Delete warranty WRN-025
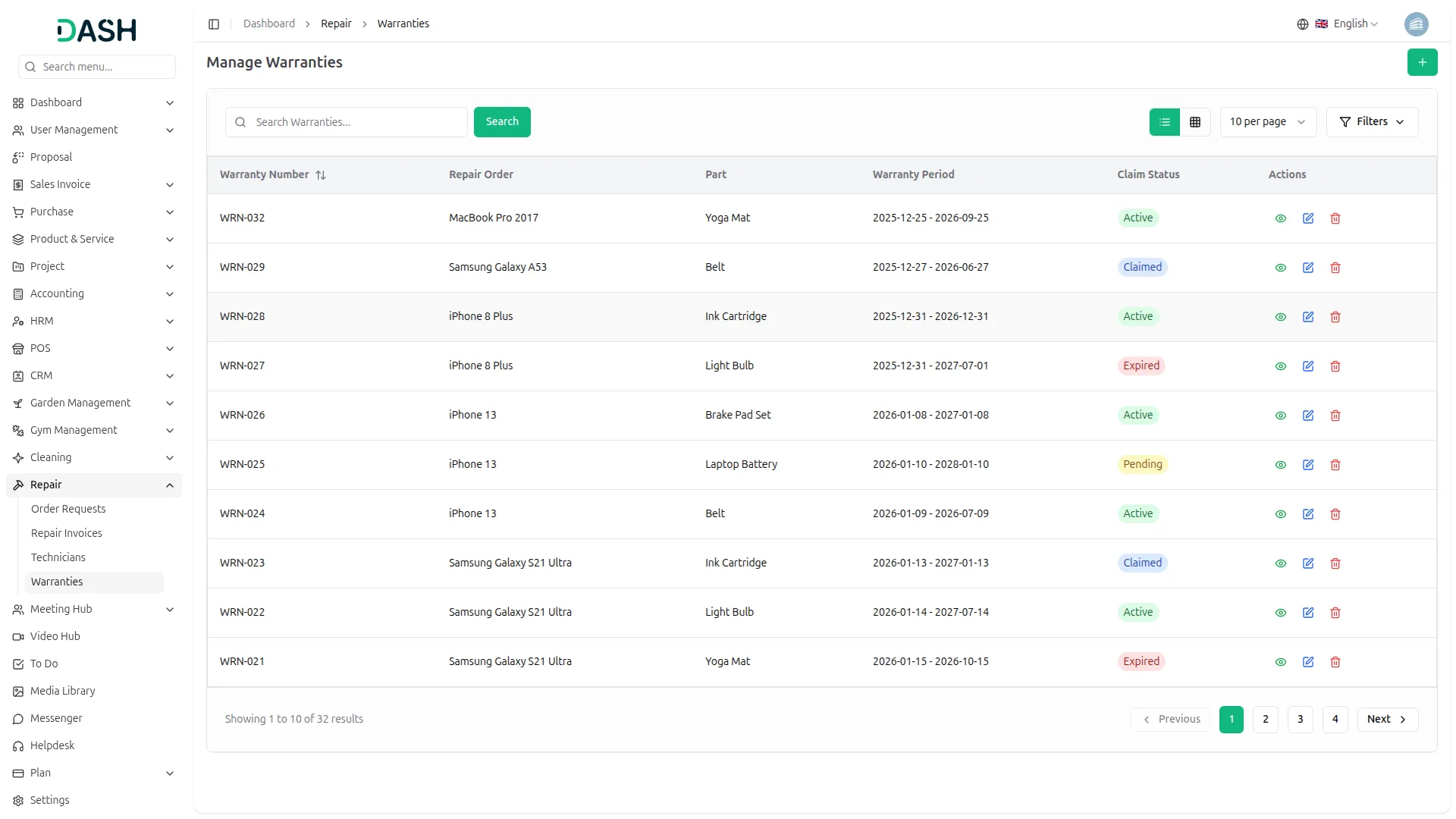This screenshot has height=819, width=1456. pos(1335,465)
